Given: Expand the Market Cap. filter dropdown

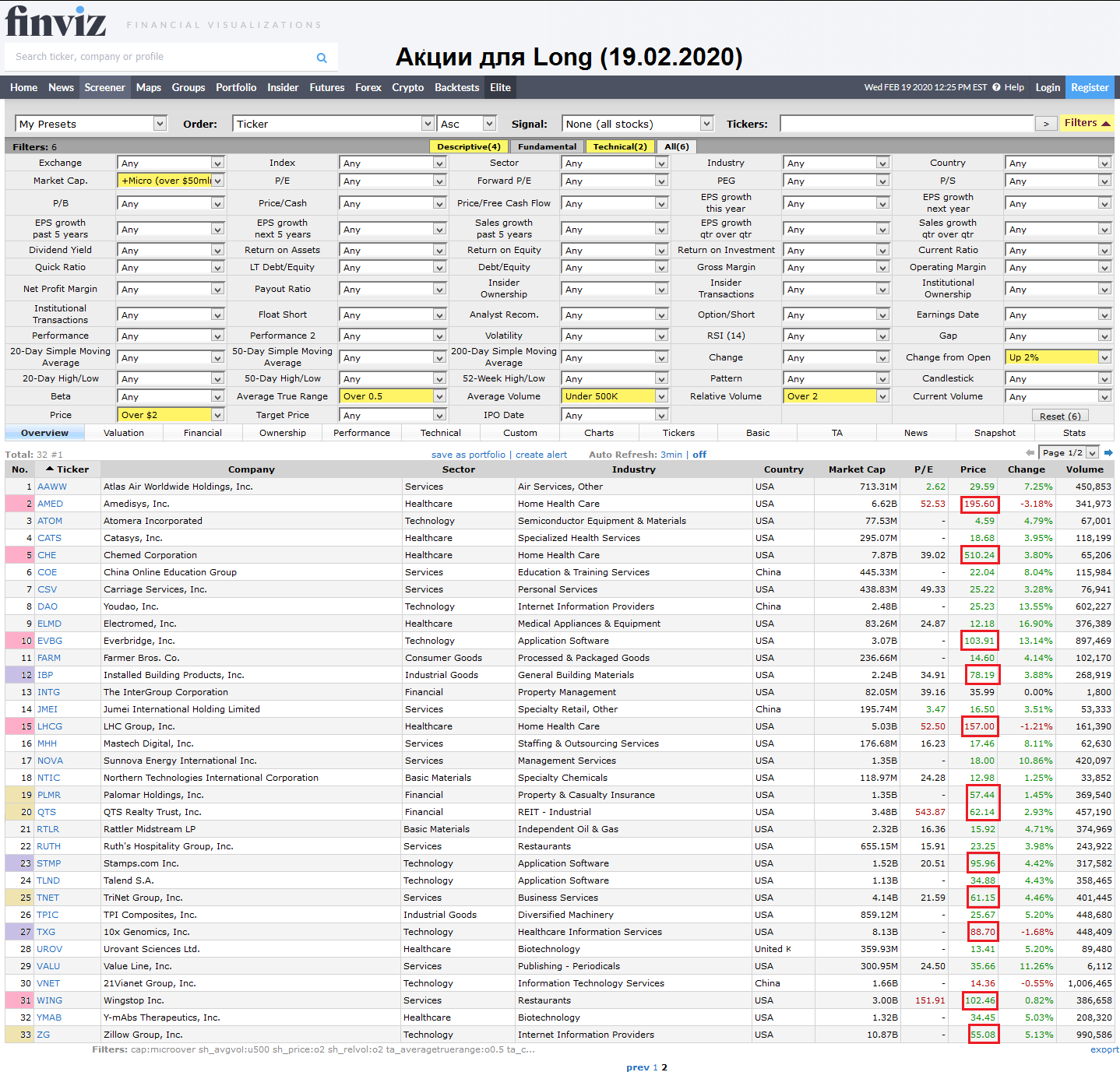Looking at the screenshot, I should [x=171, y=181].
